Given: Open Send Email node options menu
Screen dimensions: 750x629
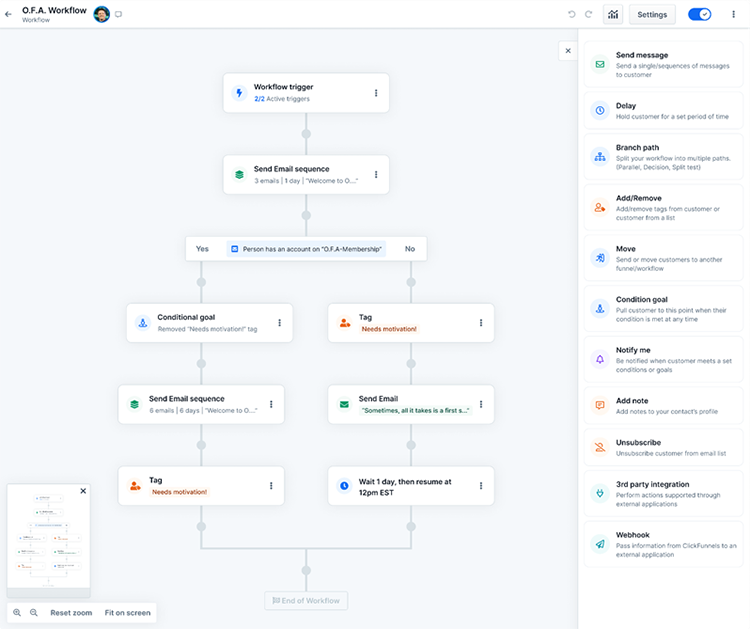Looking at the screenshot, I should point(481,404).
